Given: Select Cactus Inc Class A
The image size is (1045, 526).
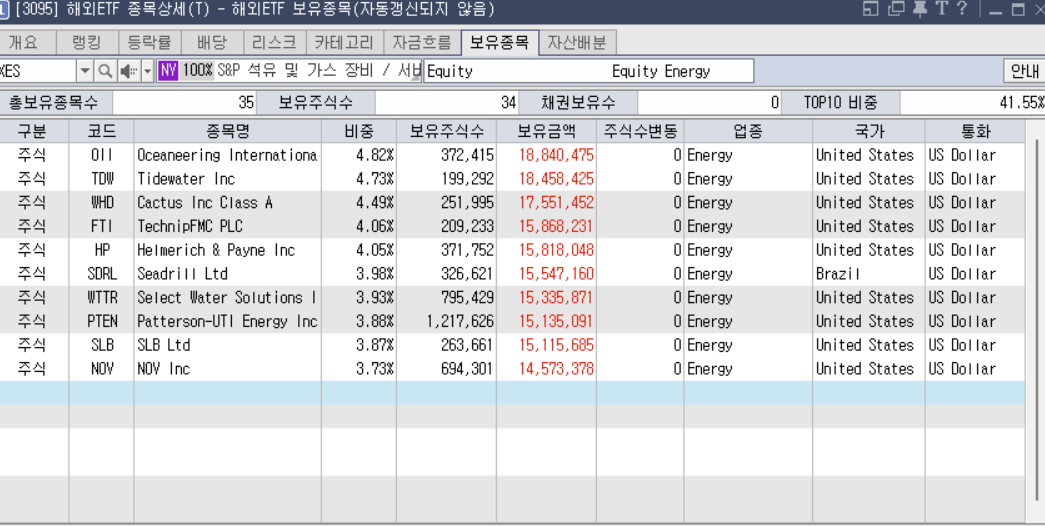Looking at the screenshot, I should point(205,203).
